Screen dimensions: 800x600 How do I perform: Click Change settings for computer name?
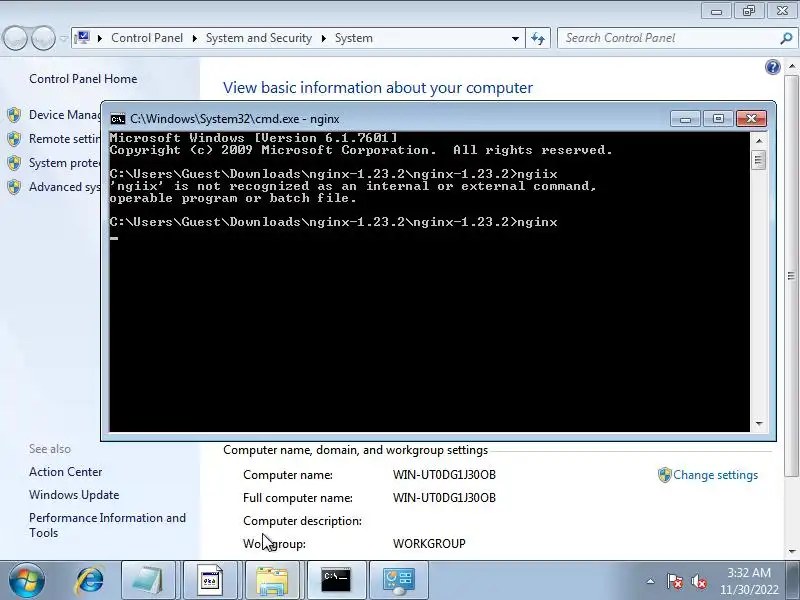coord(715,475)
